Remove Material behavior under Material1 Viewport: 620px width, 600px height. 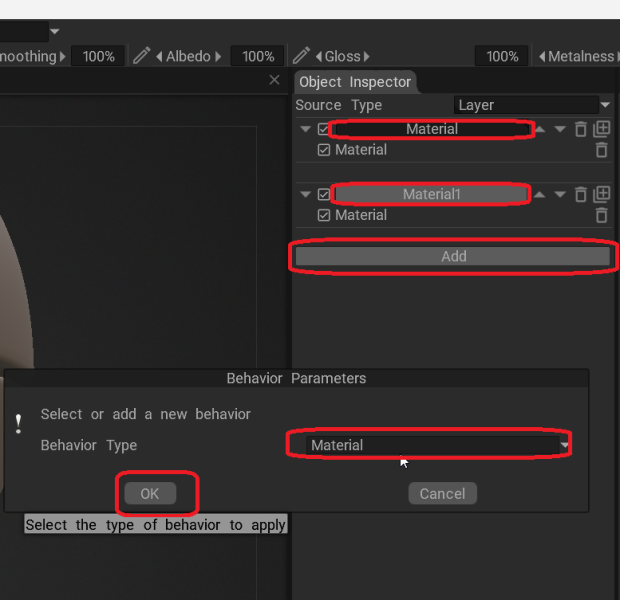click(601, 216)
